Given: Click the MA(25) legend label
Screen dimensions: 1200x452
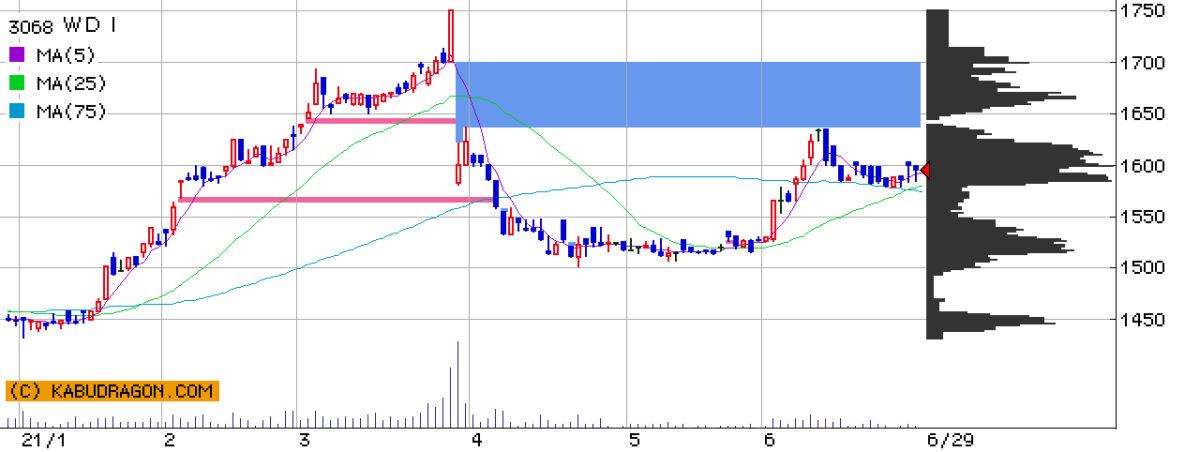Looking at the screenshot, I should [71, 83].
